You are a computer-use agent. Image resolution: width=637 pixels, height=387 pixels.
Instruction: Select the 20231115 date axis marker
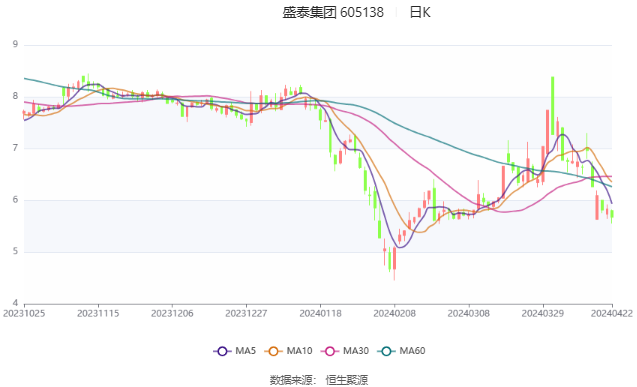coord(98,313)
